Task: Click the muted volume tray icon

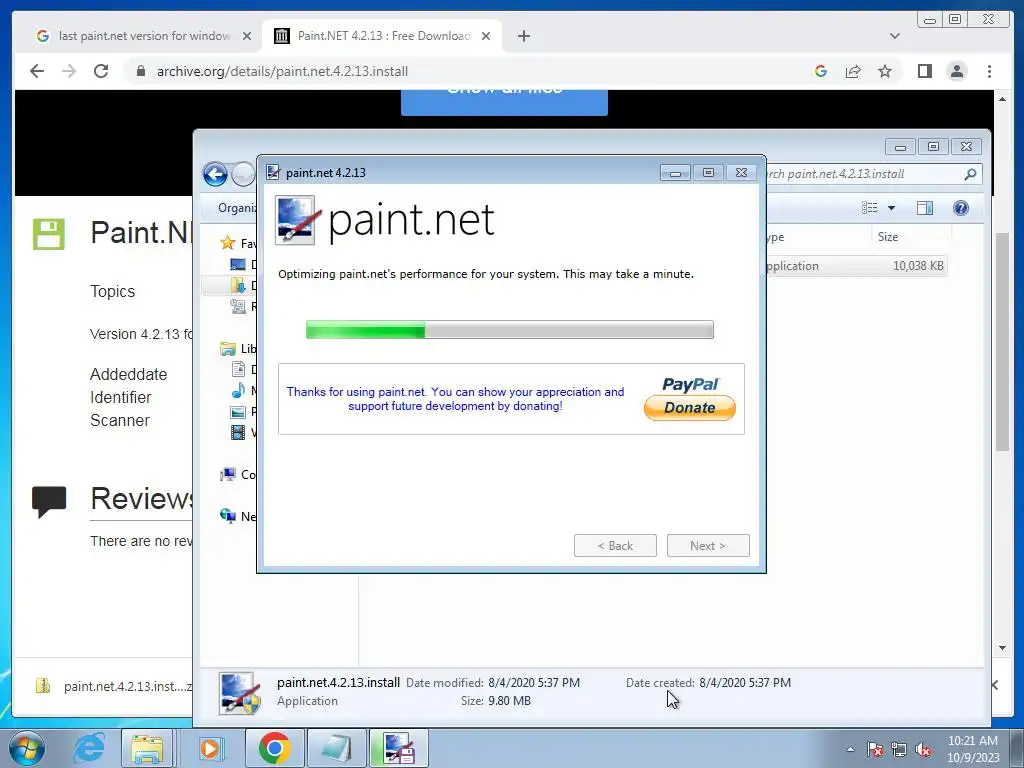Action: click(x=923, y=749)
